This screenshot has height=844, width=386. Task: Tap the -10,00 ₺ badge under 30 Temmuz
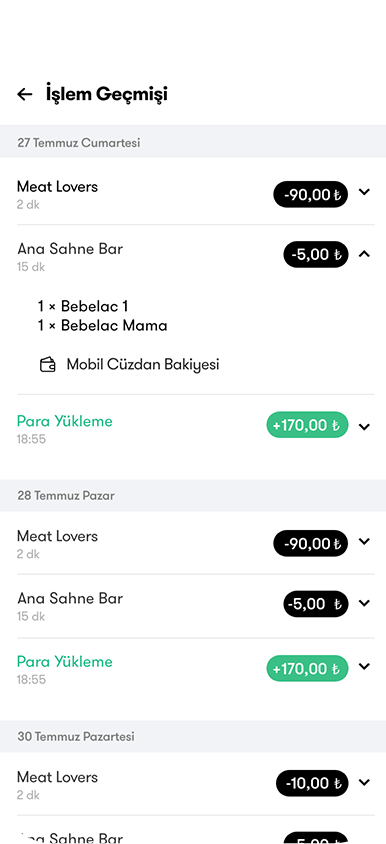[x=312, y=783]
